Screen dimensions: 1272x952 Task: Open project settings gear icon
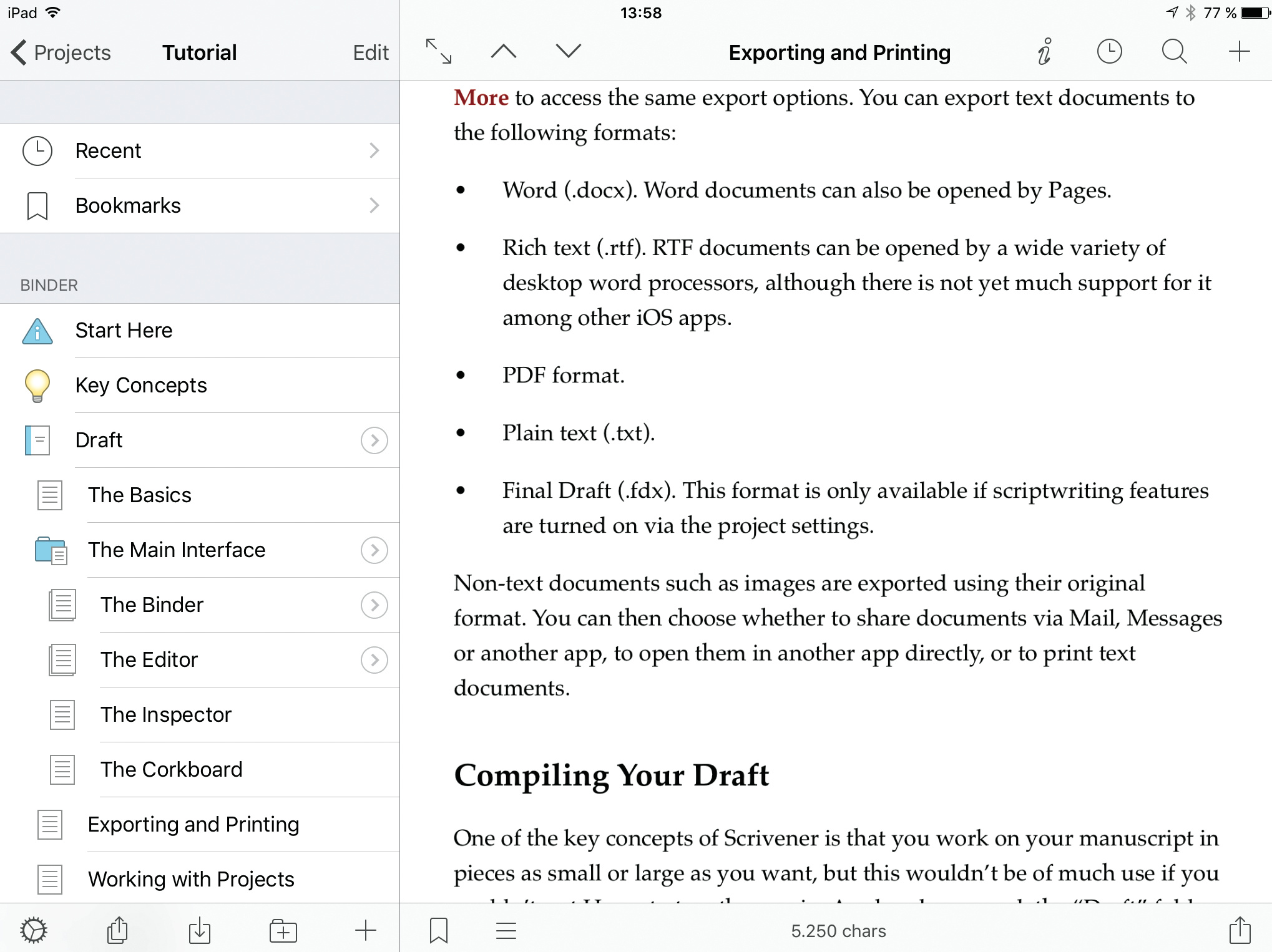(34, 930)
